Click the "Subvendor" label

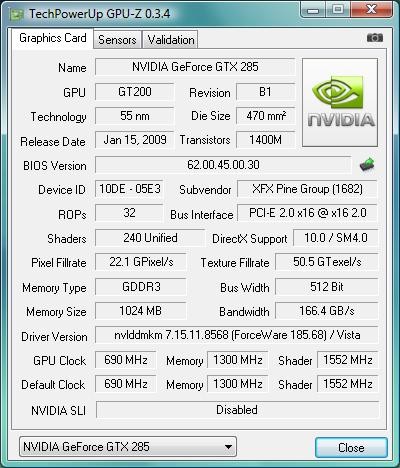coord(205,190)
